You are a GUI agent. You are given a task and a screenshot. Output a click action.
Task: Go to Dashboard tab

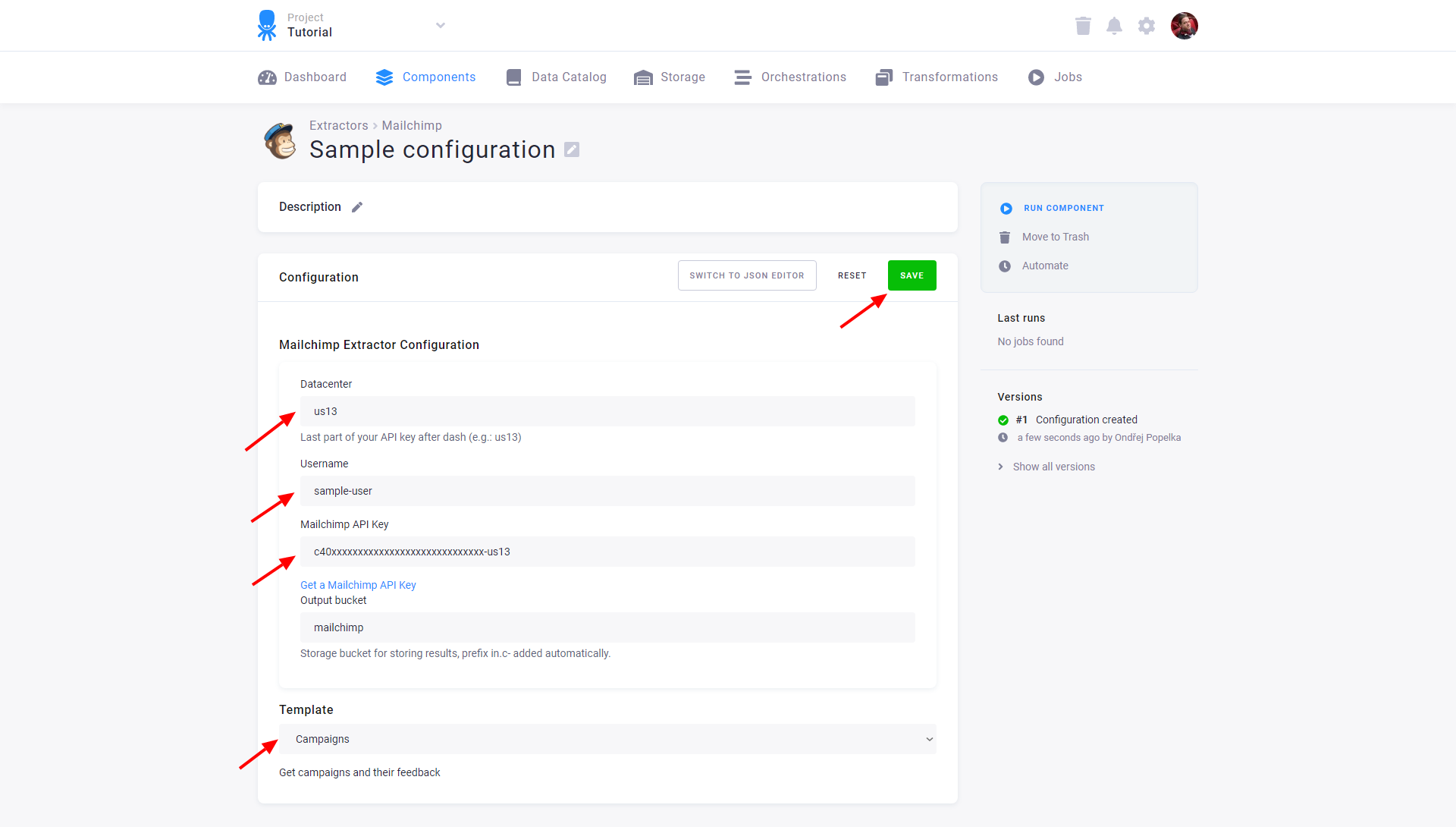302,77
